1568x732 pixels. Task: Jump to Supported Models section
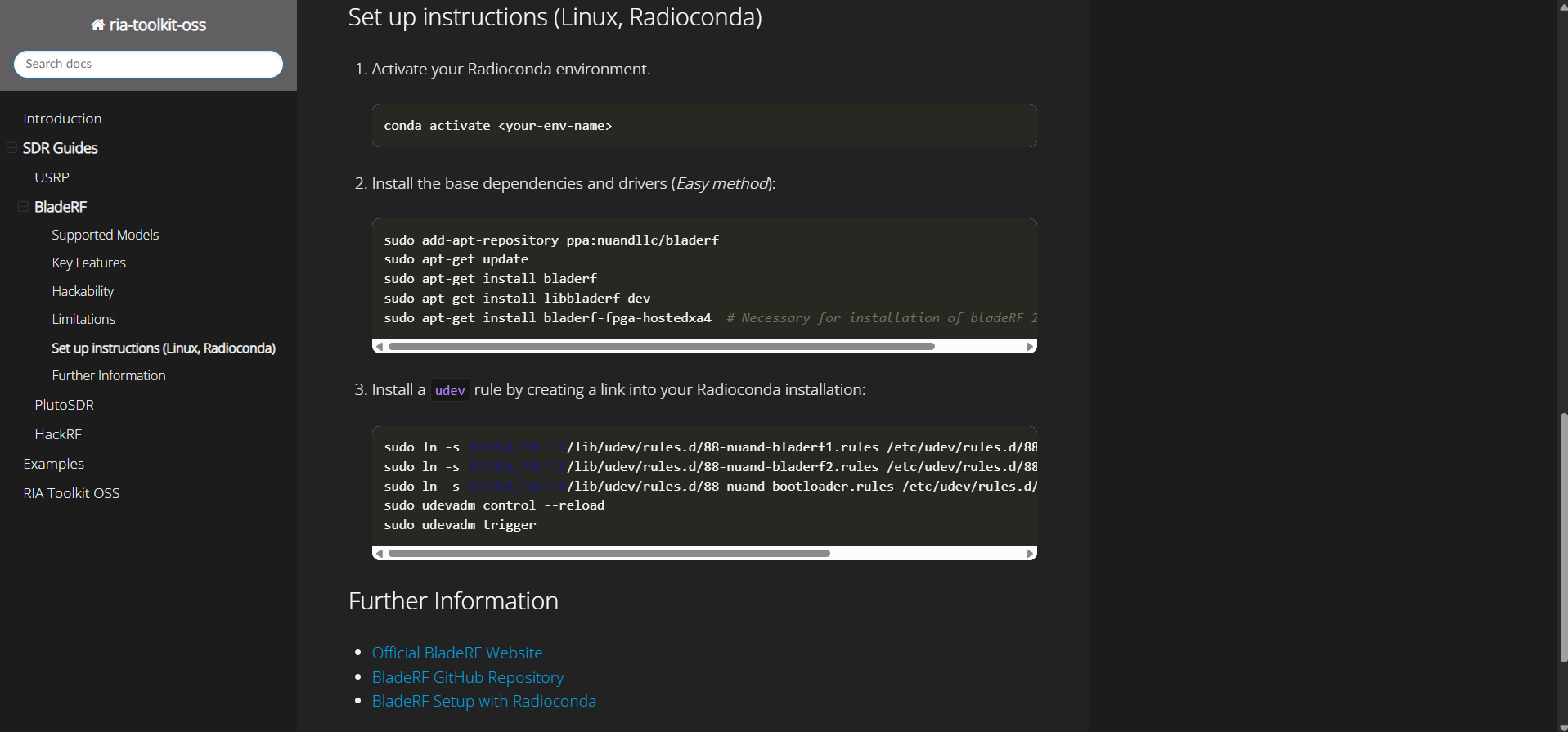tap(105, 235)
